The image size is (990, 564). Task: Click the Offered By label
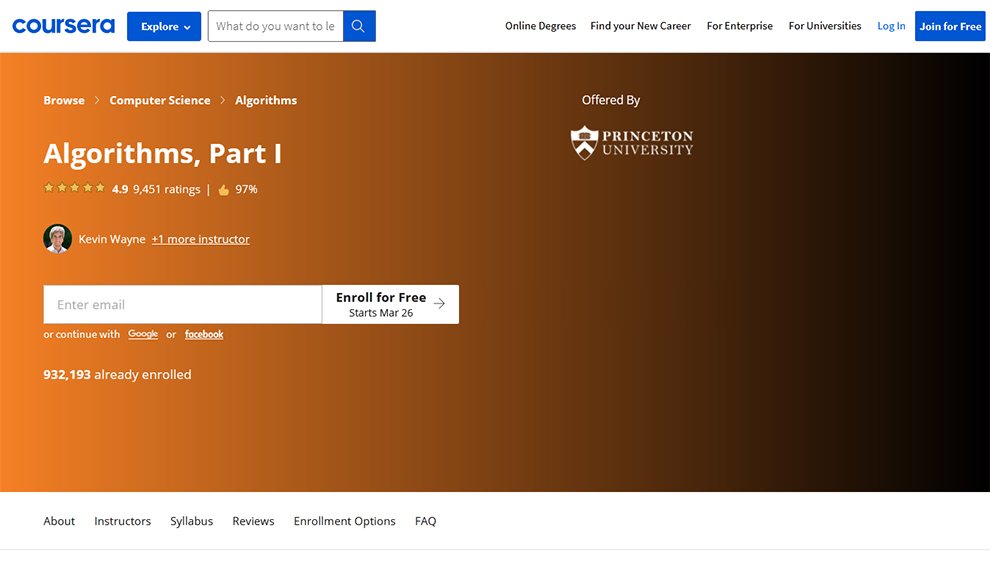(611, 100)
